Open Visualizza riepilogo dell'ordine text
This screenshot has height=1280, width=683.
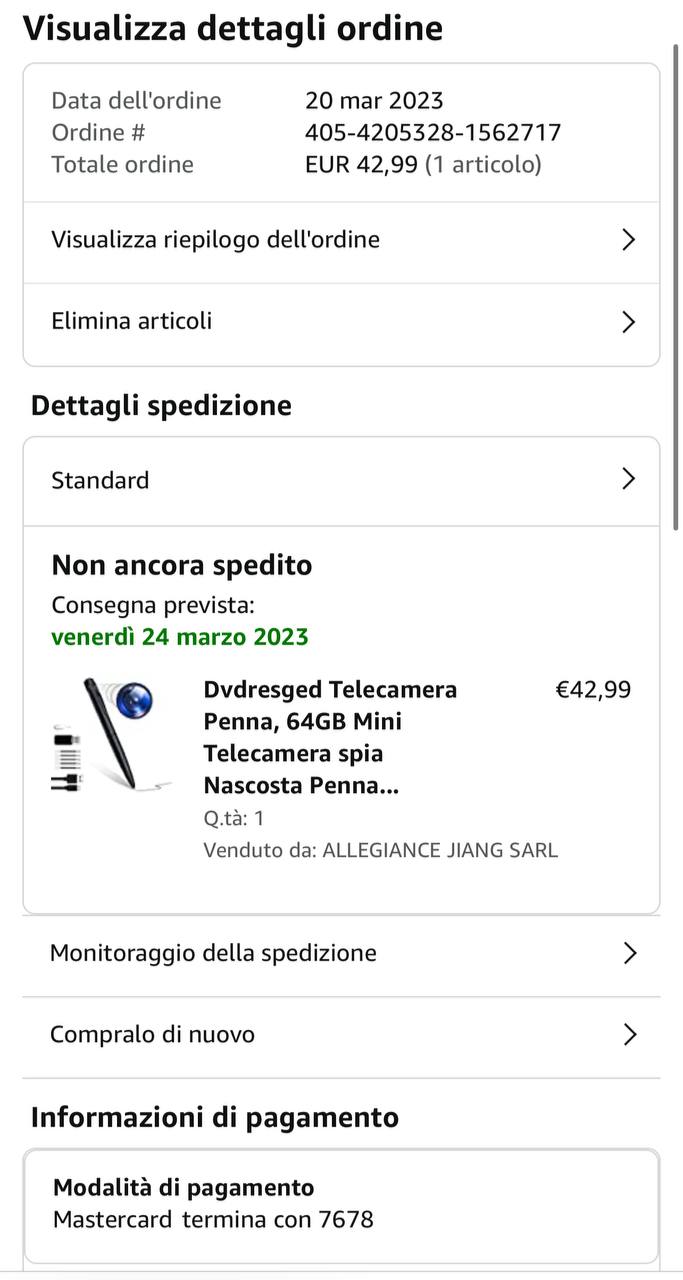pyautogui.click(x=215, y=240)
